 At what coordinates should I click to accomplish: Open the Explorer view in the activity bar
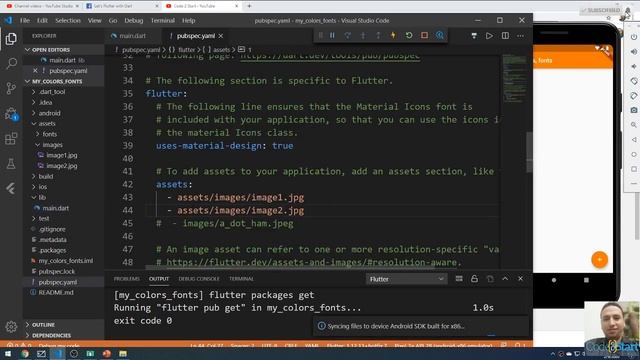[11, 39]
